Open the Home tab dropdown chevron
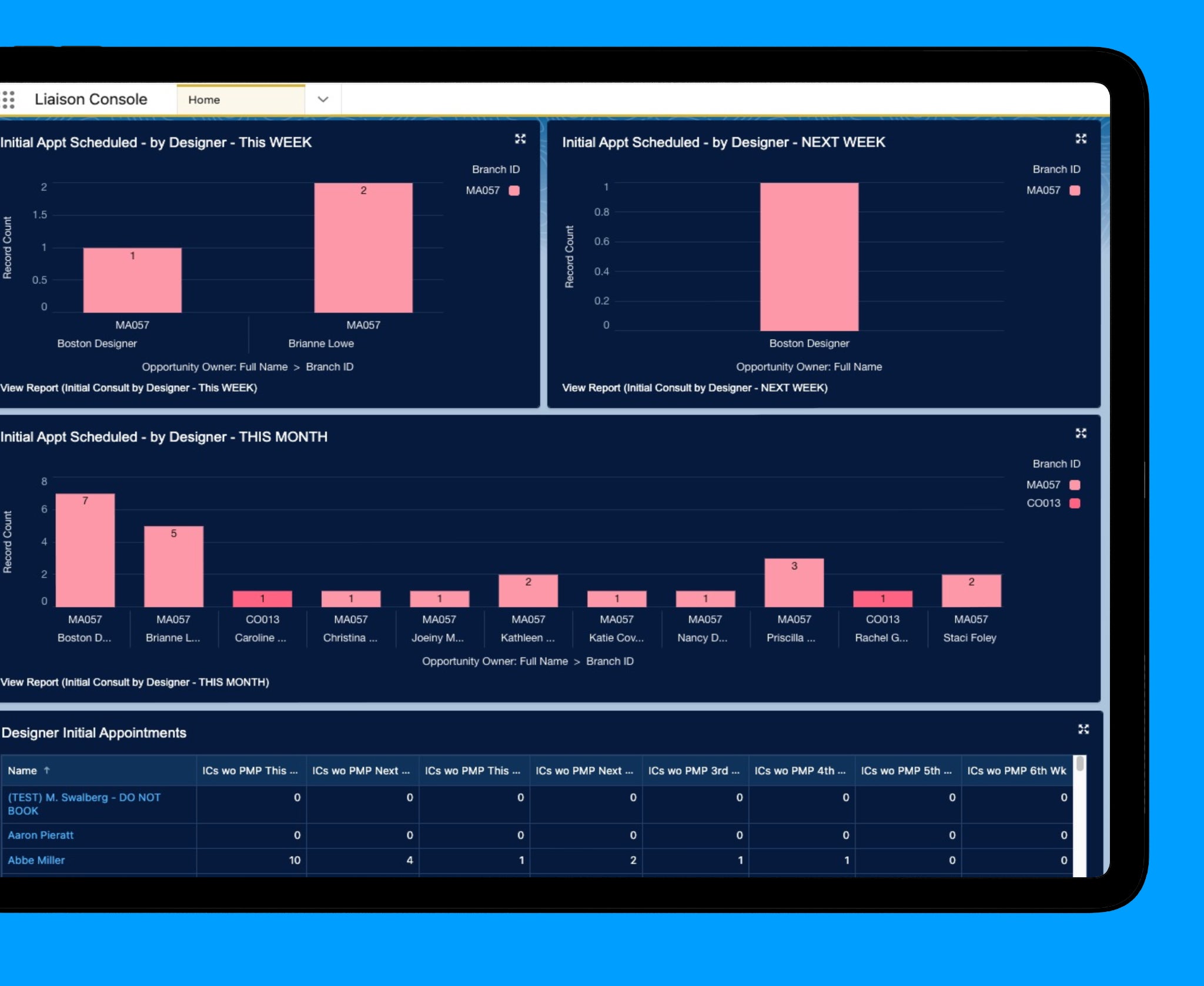Screen dimensions: 1204x986 point(323,99)
